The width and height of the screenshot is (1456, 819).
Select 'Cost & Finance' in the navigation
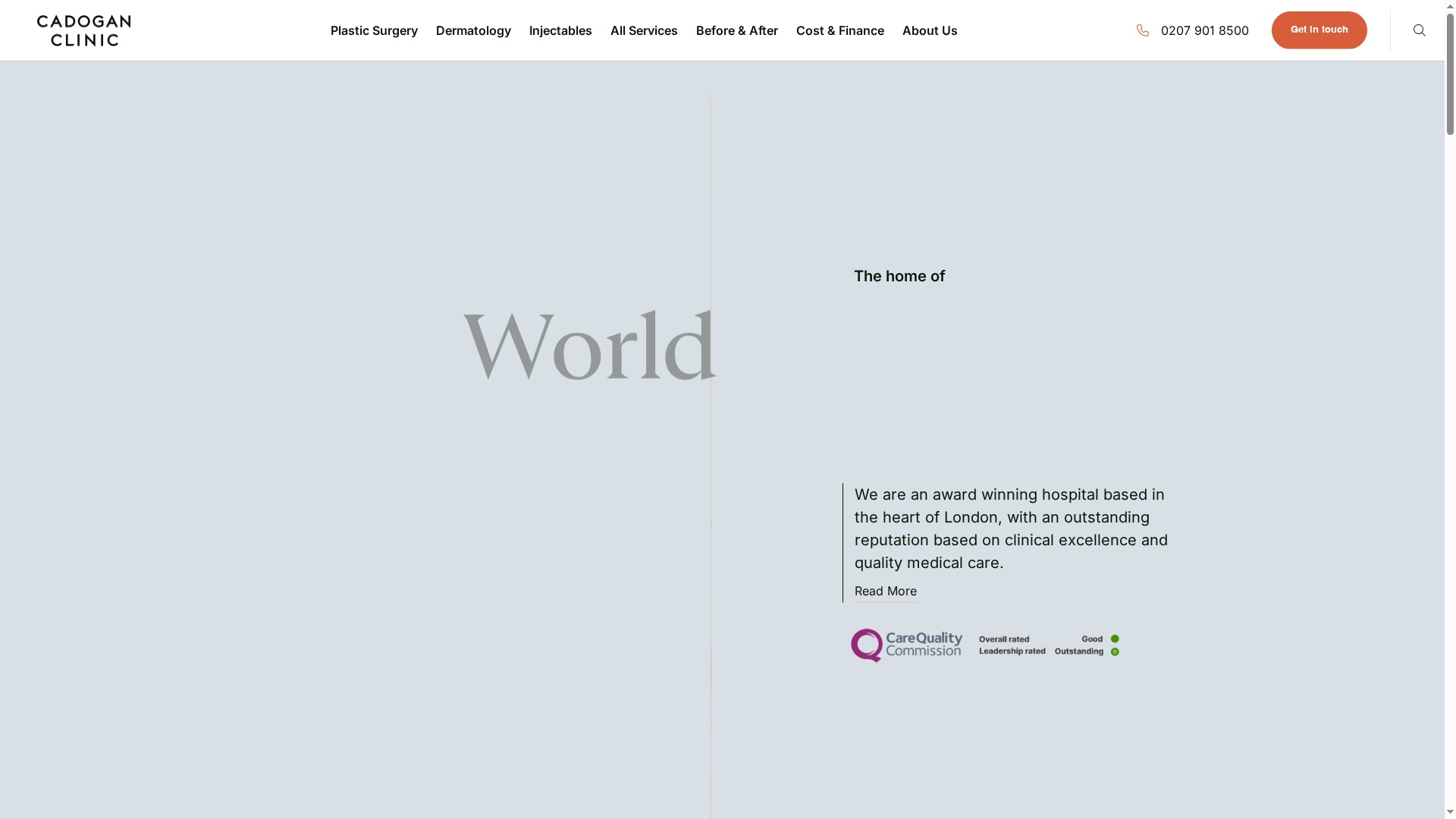[840, 30]
